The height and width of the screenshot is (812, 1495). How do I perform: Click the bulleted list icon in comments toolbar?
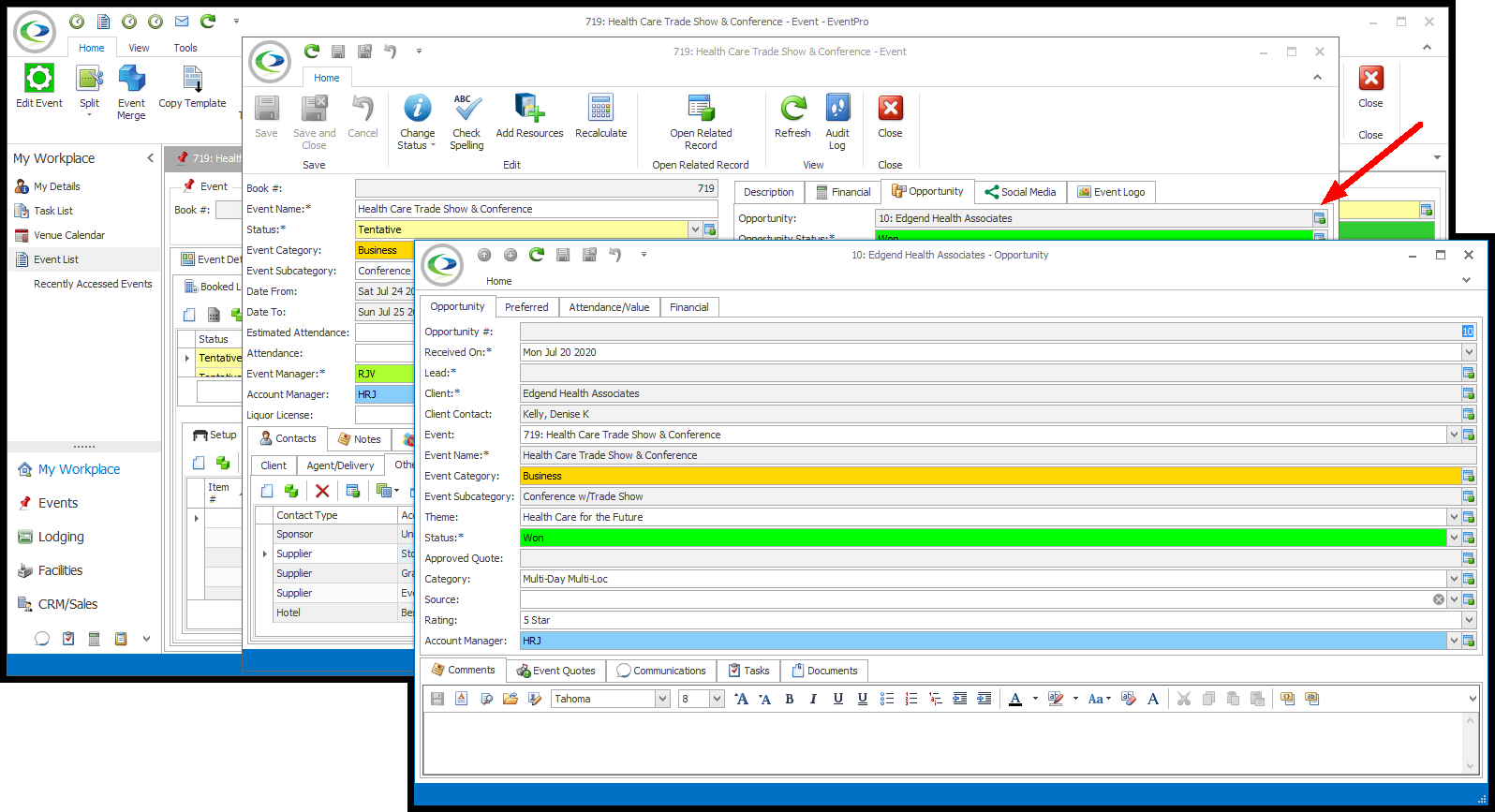click(x=887, y=699)
